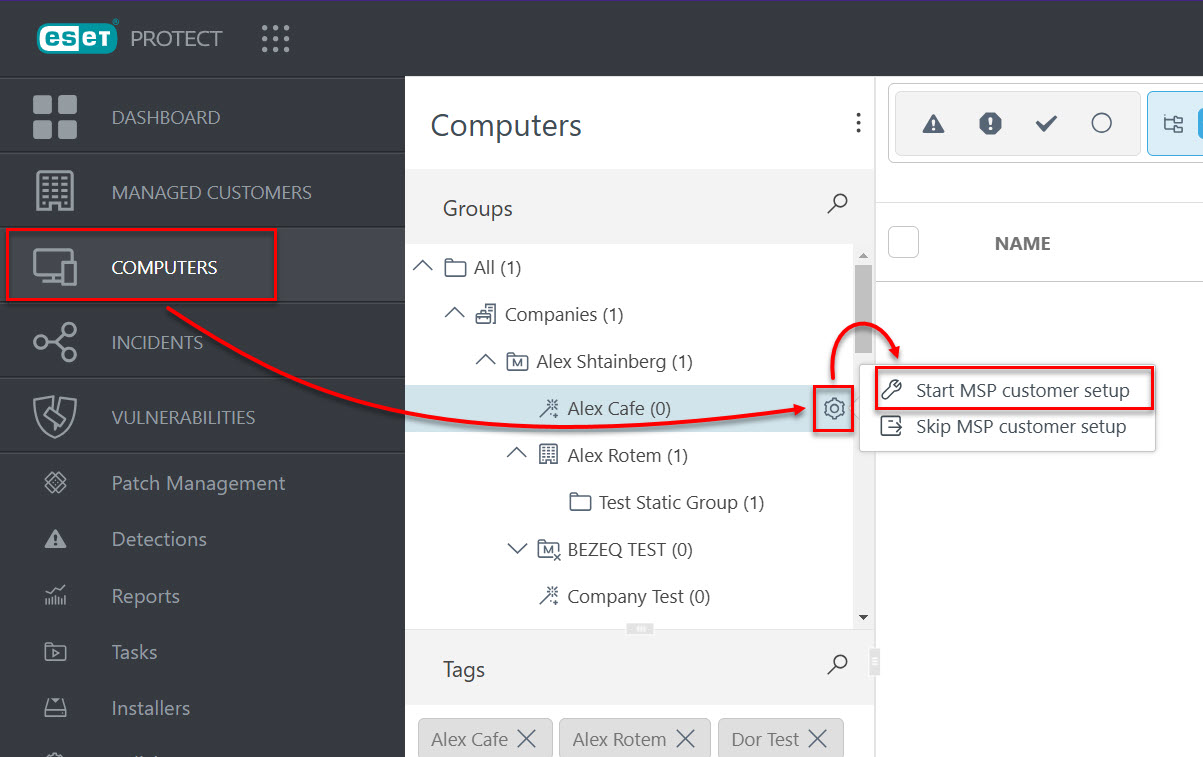Collapse the Alex Rotem (1) node
The width and height of the screenshot is (1203, 757).
[517, 454]
